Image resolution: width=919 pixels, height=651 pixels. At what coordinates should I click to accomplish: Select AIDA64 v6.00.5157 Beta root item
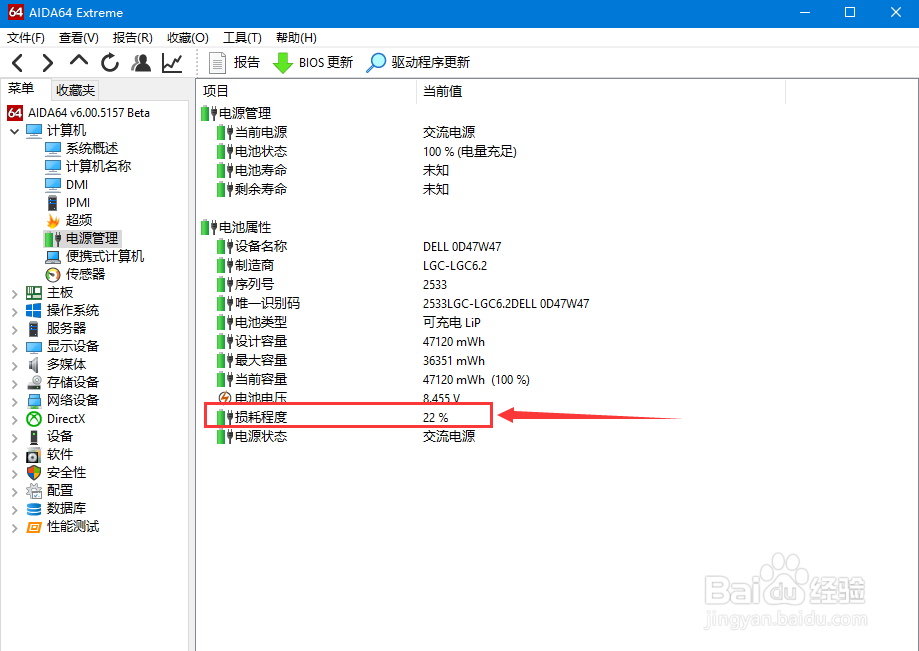pyautogui.click(x=79, y=113)
